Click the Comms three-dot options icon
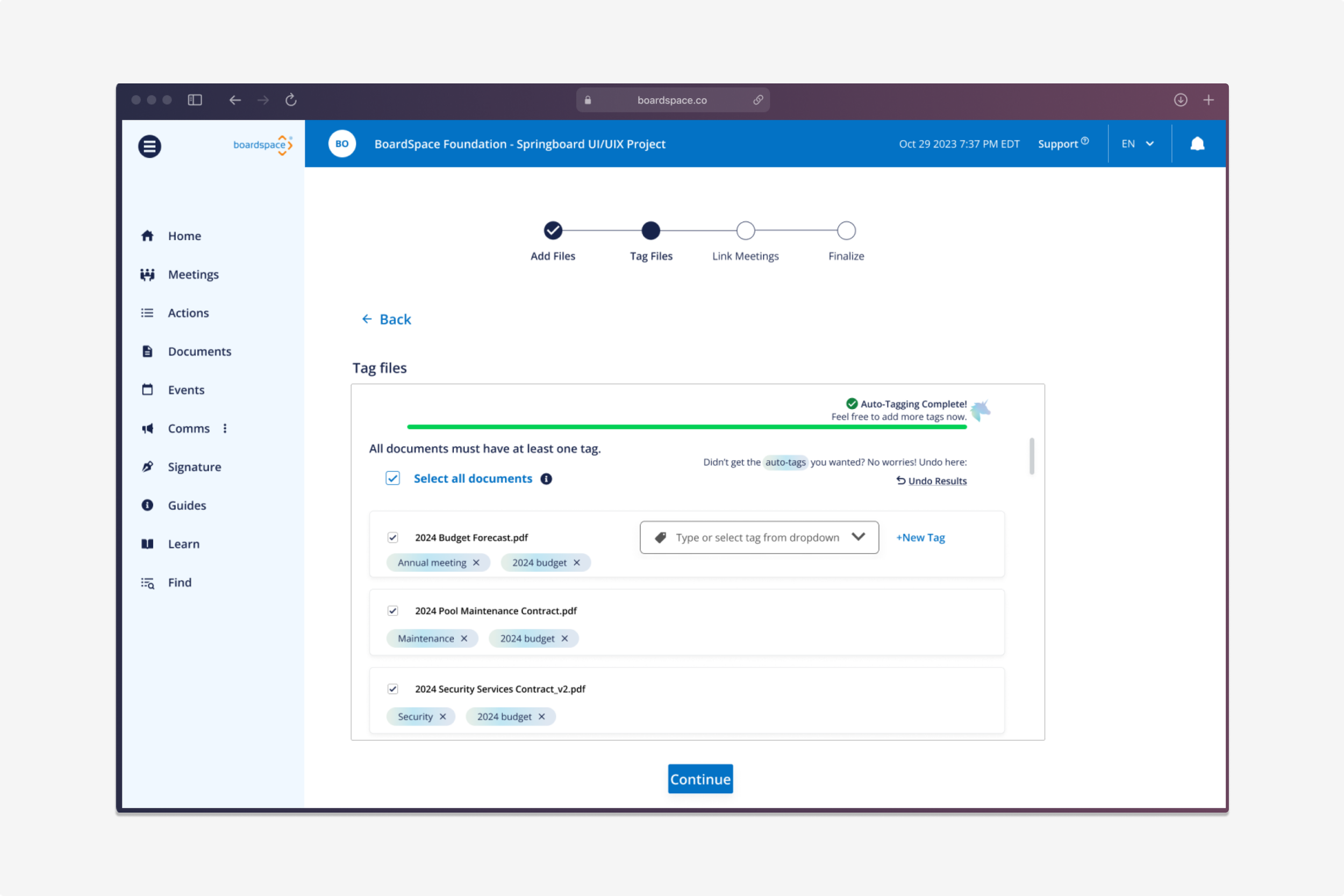The width and height of the screenshot is (1344, 896). pos(225,428)
